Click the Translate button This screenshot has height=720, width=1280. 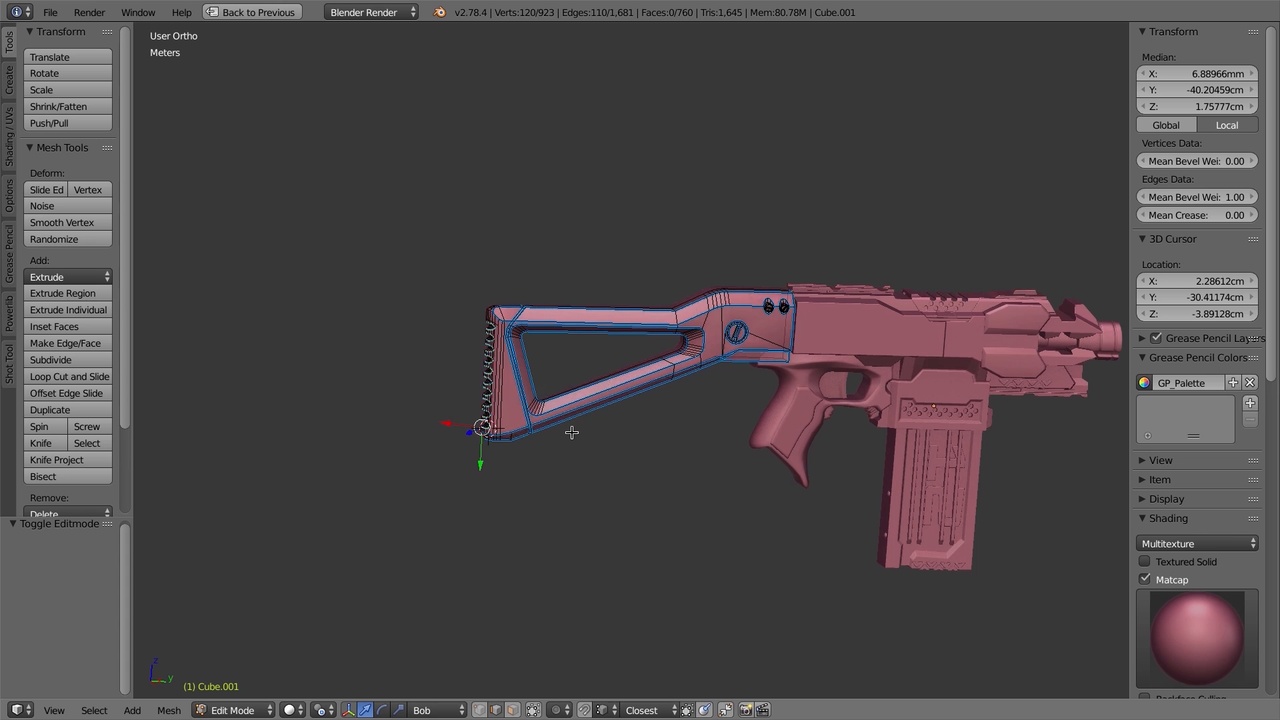(x=68, y=57)
